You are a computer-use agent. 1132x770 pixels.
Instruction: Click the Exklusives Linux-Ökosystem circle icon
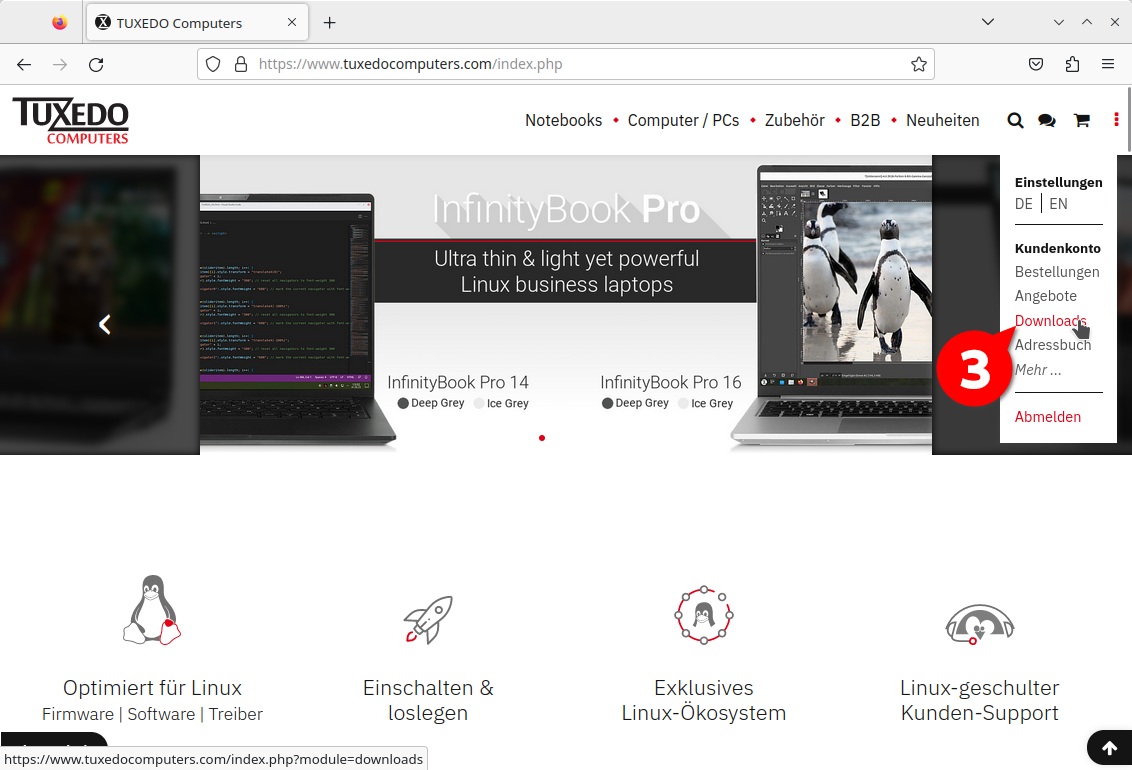(704, 615)
